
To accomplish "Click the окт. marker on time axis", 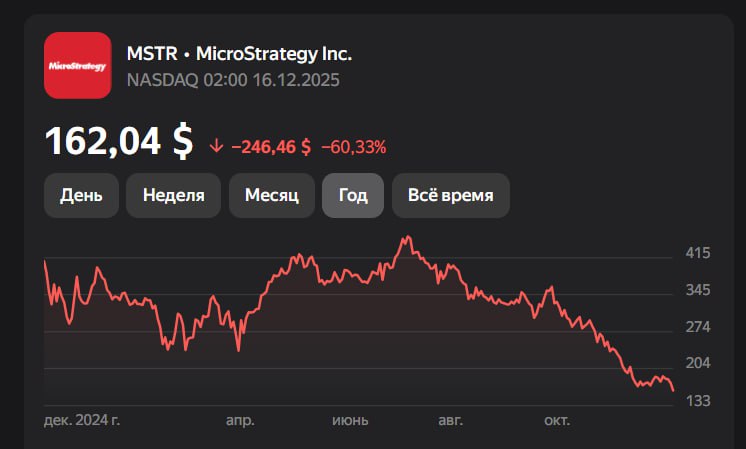I will coord(556,421).
